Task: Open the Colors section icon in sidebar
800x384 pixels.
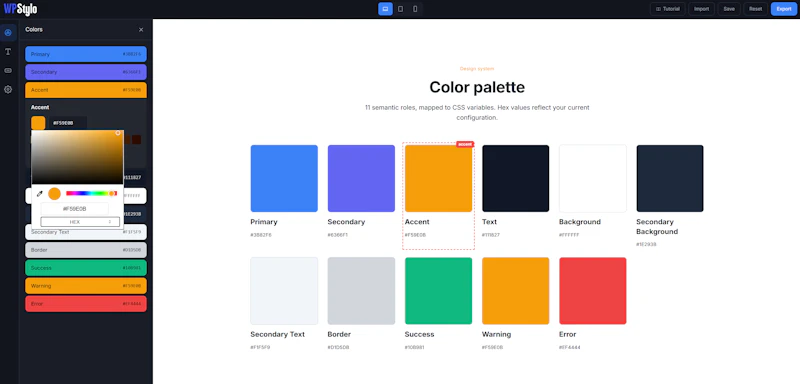Action: [8, 33]
